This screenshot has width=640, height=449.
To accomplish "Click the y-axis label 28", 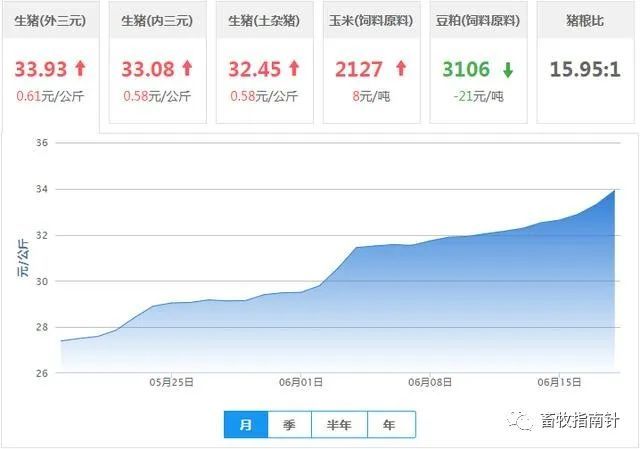I will [x=42, y=327].
